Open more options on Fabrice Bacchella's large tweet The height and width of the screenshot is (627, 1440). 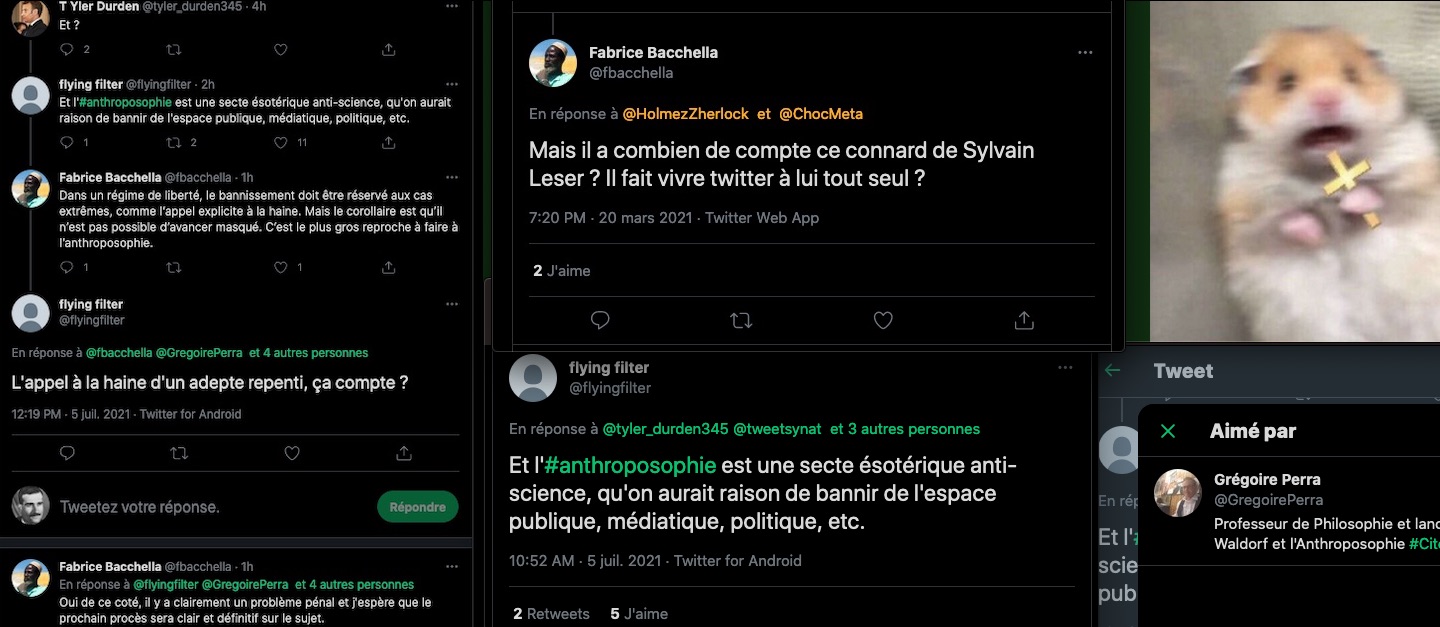point(1085,53)
